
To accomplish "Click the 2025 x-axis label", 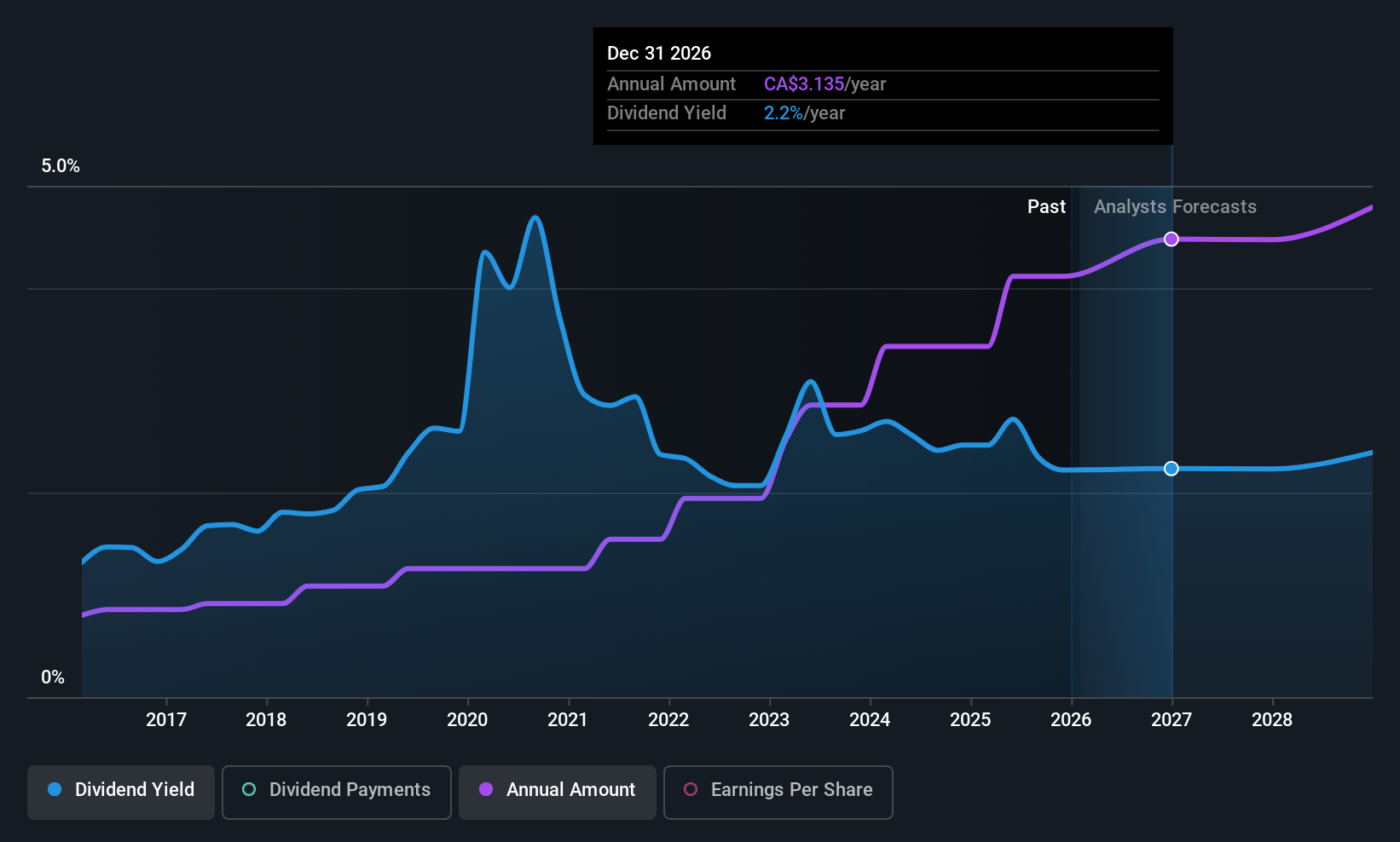I will point(970,719).
